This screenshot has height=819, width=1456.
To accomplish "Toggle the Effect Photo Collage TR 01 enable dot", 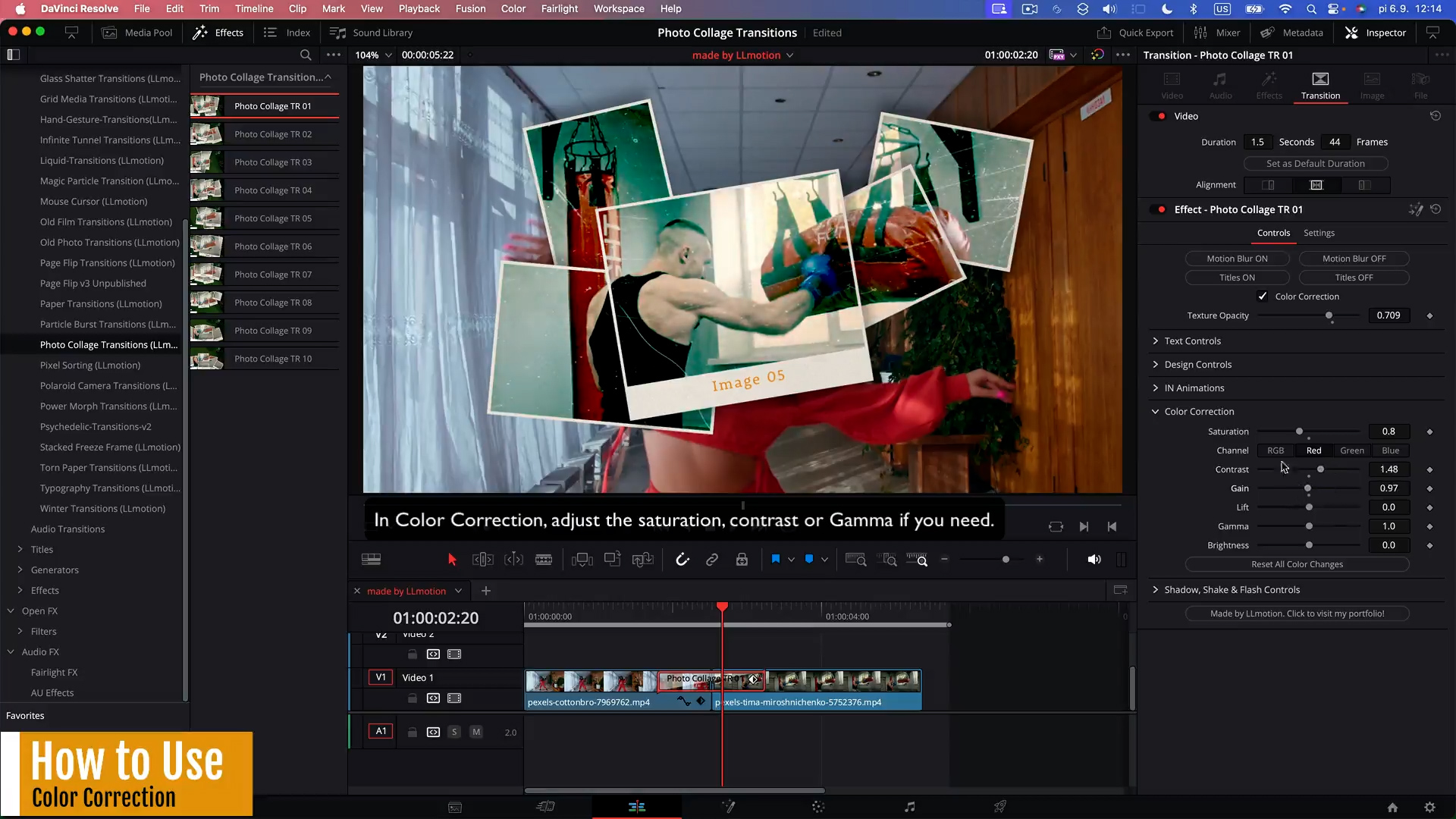I will tap(1162, 209).
